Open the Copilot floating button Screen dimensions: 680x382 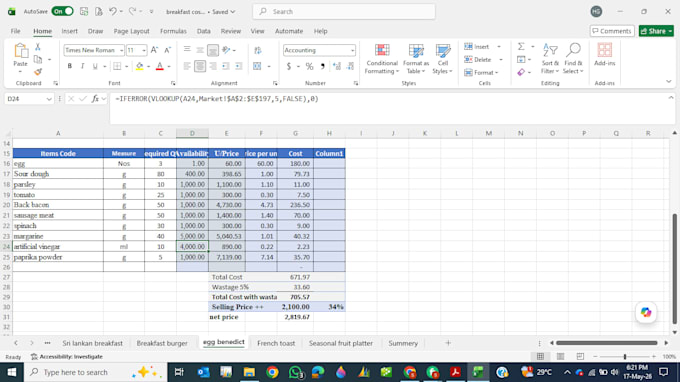coord(646,312)
